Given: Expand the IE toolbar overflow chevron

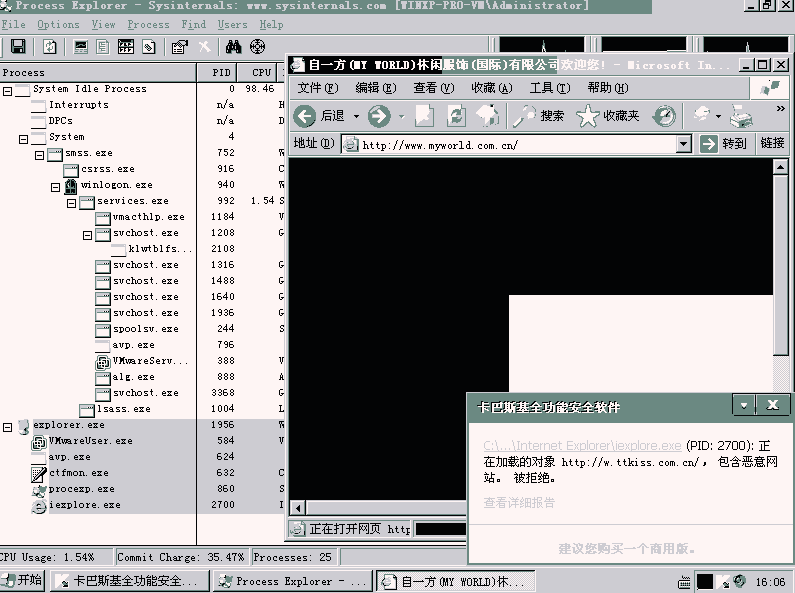Looking at the screenshot, I should (x=781, y=108).
